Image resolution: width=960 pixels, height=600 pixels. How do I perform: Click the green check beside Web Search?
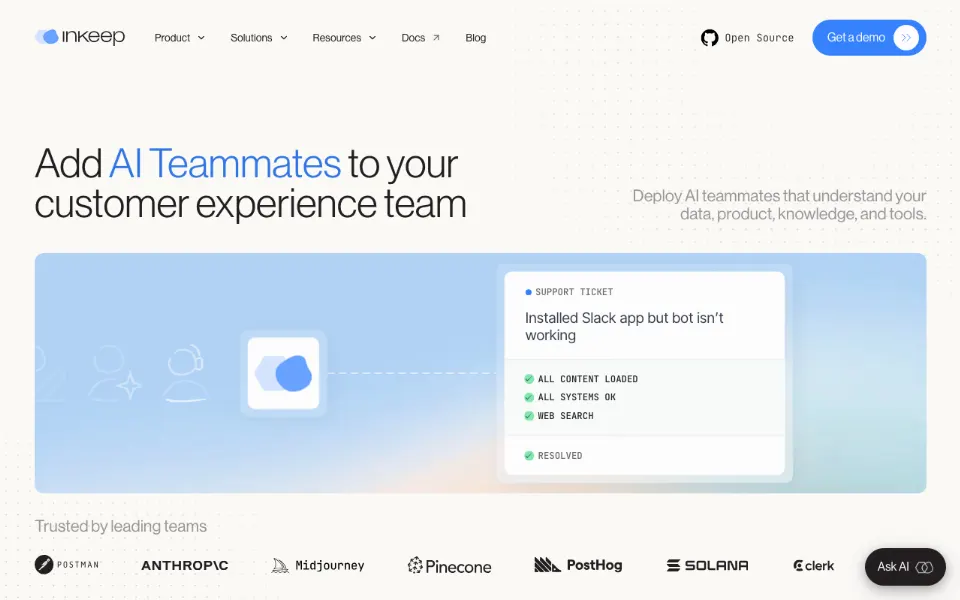[x=529, y=416]
